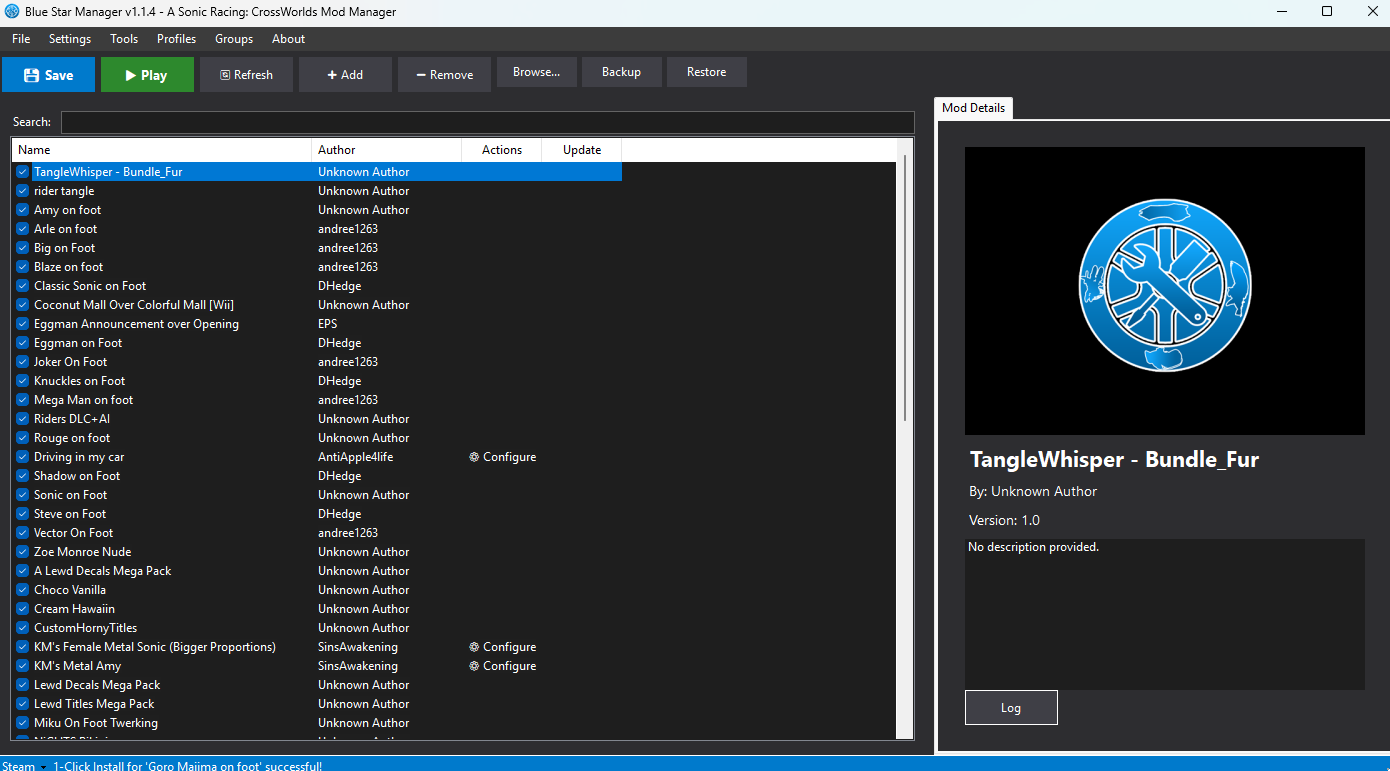Select the Mega Man on foot row
Viewport: 1390px width, 771px height.
(317, 400)
